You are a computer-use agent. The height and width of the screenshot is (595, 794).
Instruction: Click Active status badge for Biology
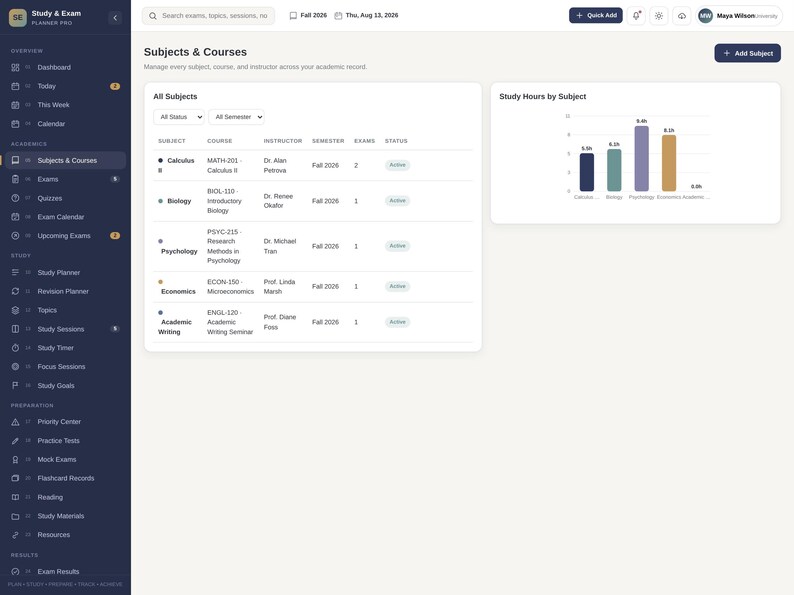(398, 201)
